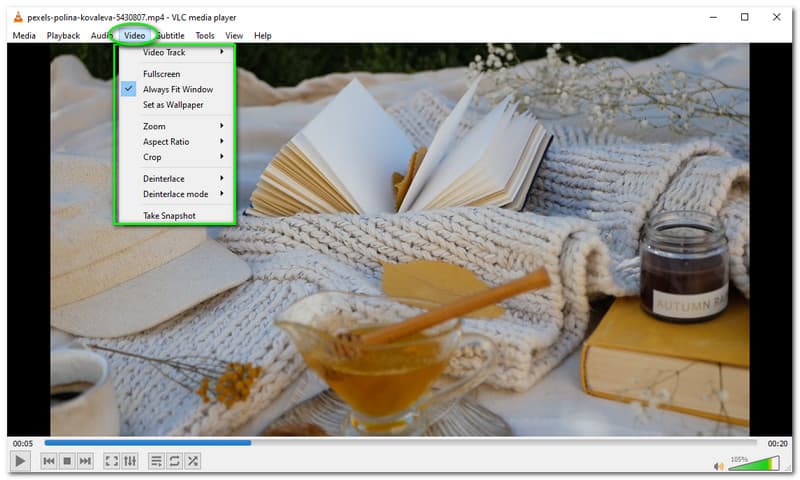Enable random shuffle playback icon

tap(193, 461)
